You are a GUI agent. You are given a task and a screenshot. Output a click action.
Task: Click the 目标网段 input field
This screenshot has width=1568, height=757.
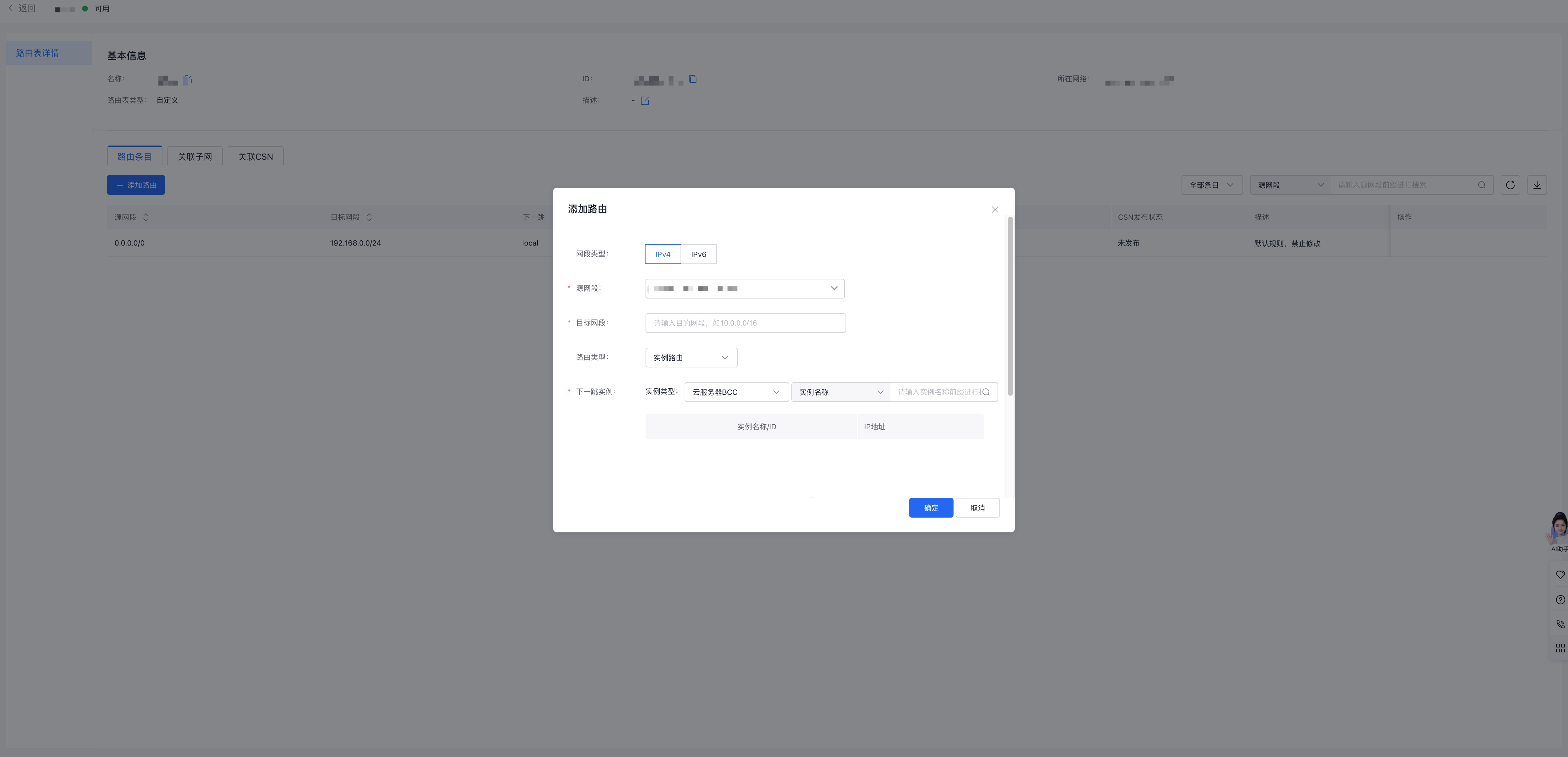coord(745,323)
